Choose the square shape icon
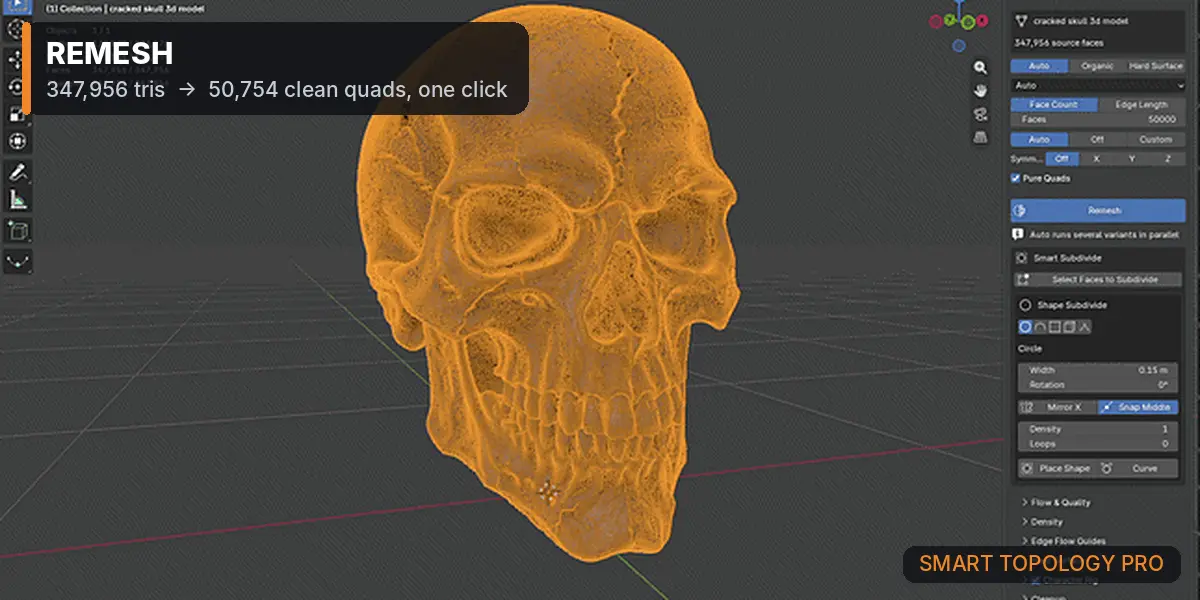1200x600 pixels. (1055, 327)
